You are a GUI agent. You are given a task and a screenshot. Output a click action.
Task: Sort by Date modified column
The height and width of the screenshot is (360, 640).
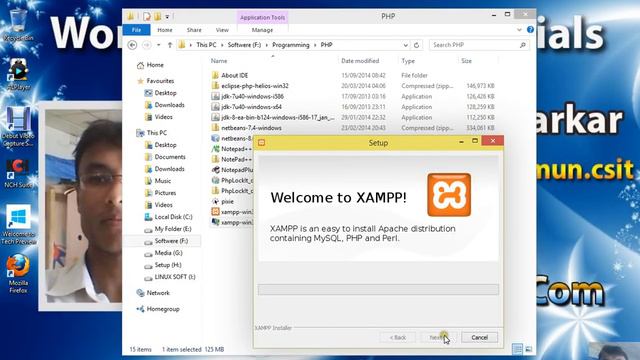tap(360, 61)
